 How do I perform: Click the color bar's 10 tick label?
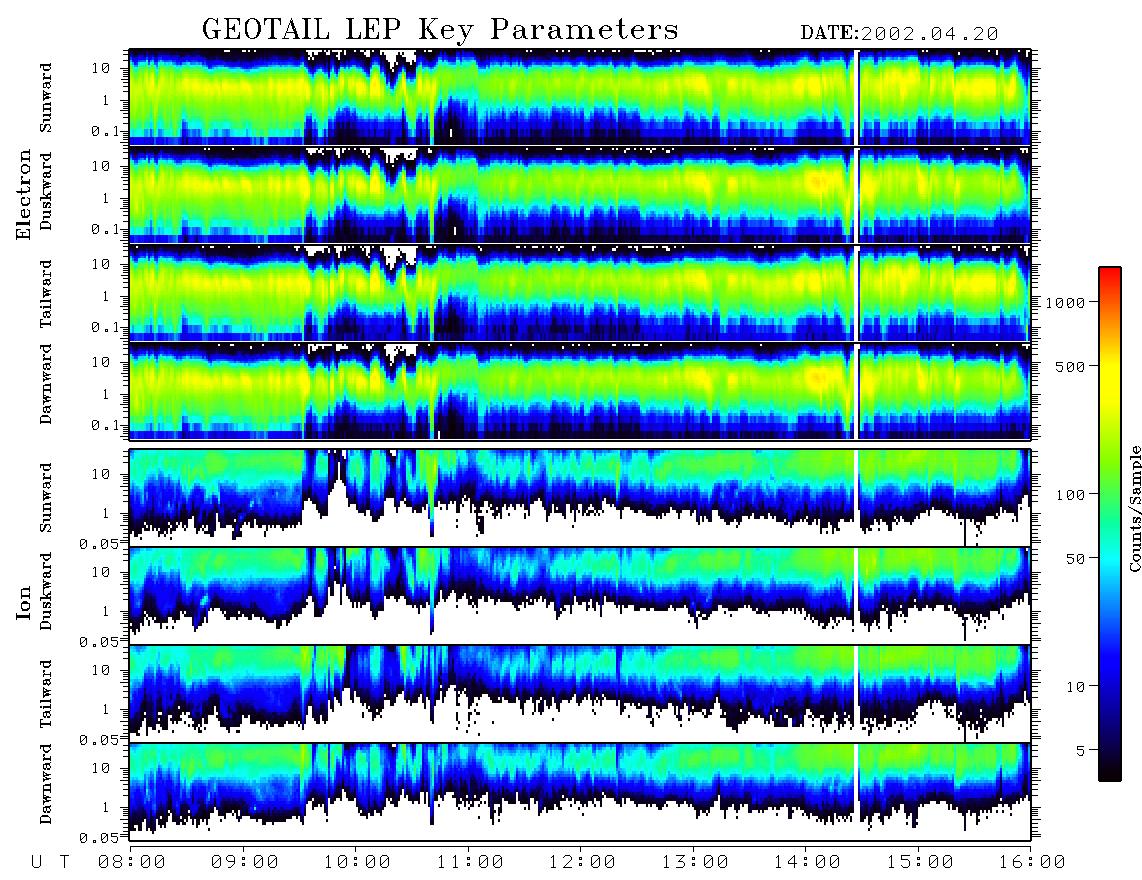[1075, 686]
